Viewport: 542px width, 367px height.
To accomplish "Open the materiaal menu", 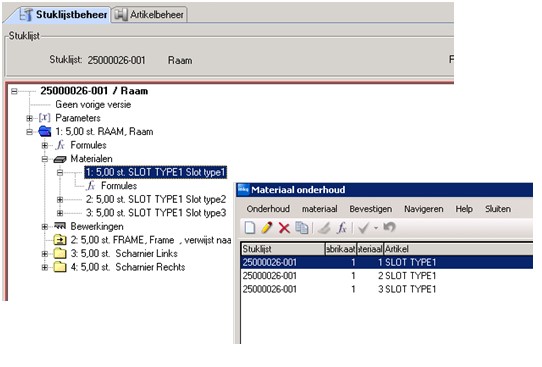I will [320, 209].
